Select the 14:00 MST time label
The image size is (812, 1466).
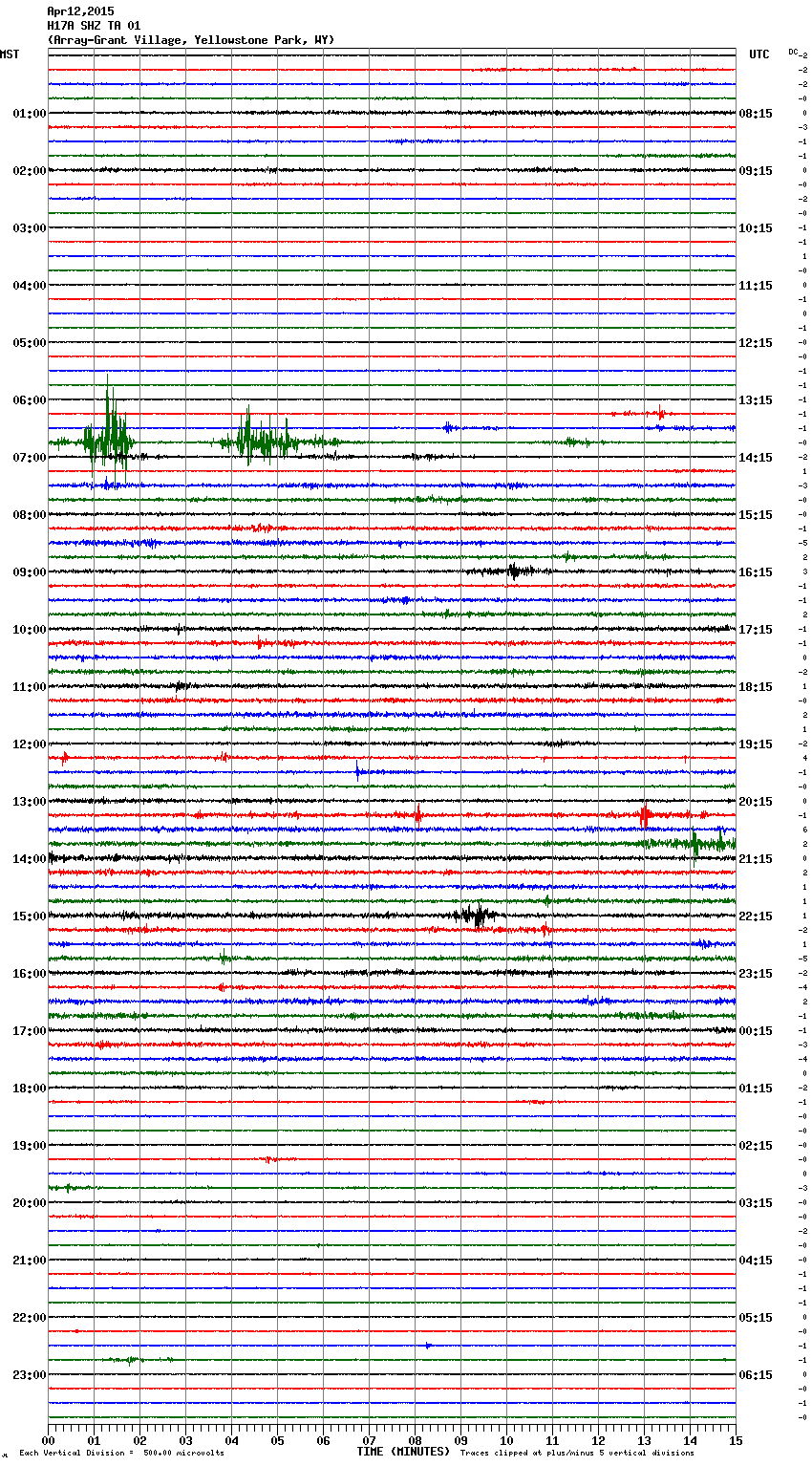(x=29, y=859)
